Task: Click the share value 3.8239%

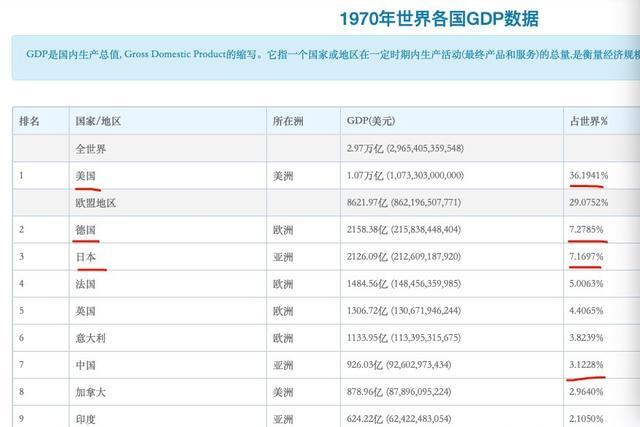Action: pos(586,338)
